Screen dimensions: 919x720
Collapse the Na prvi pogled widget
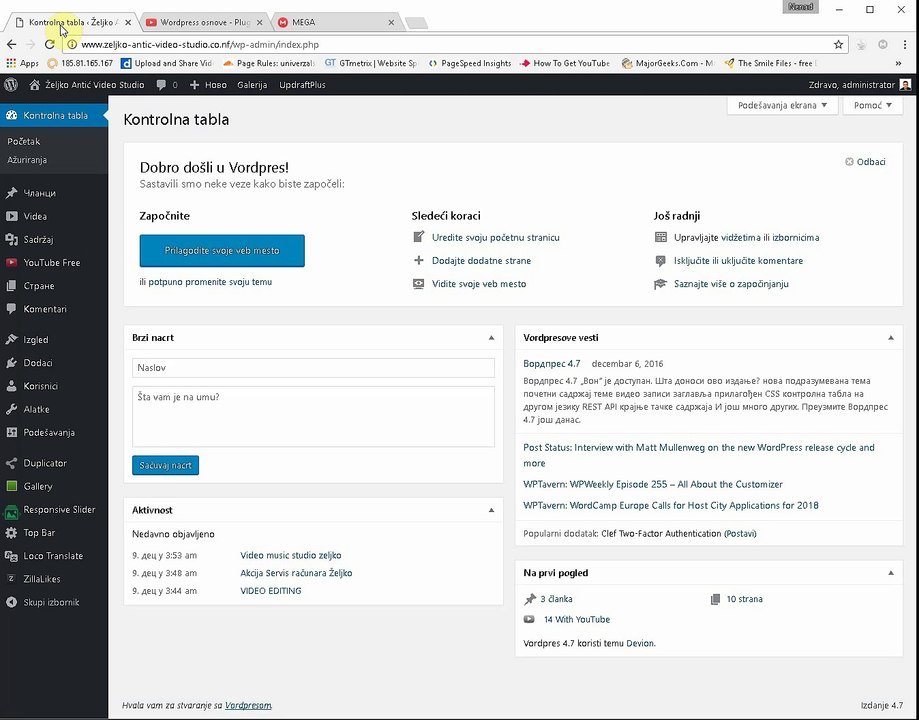[x=891, y=573]
